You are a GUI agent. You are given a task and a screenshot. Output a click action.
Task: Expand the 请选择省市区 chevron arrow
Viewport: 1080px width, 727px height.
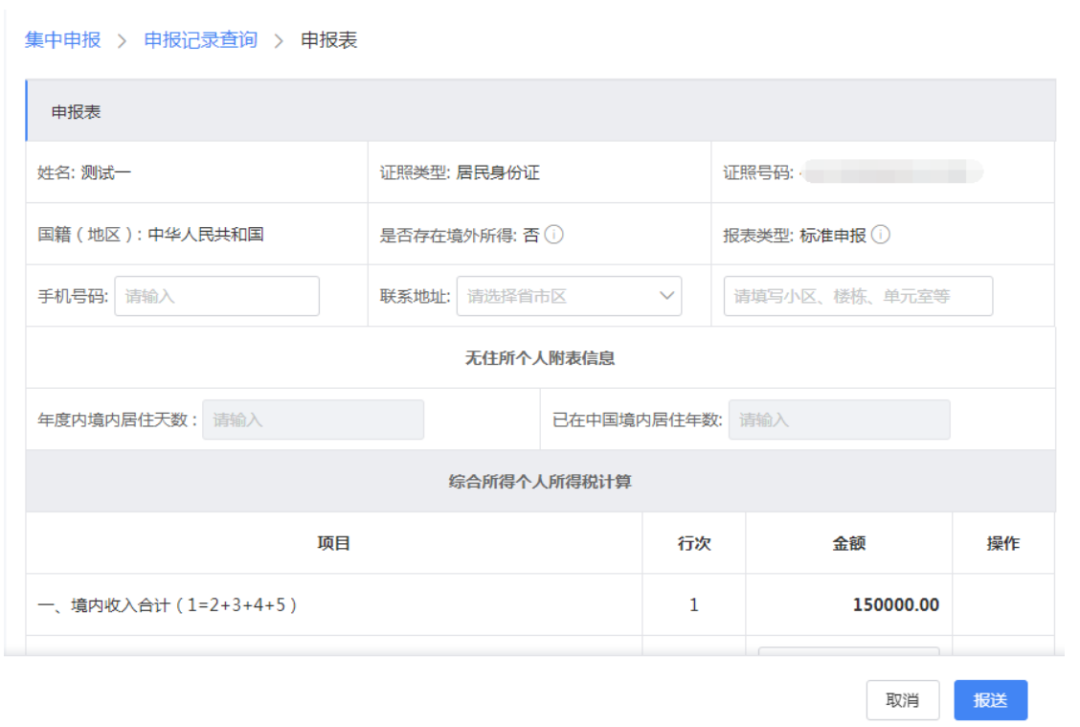(x=666, y=296)
